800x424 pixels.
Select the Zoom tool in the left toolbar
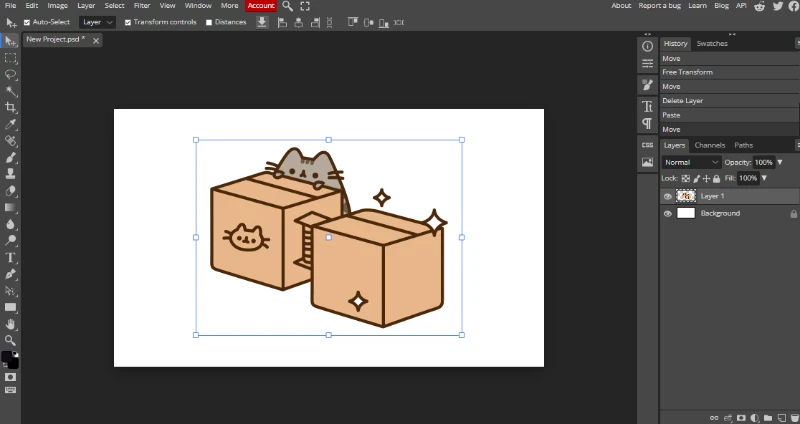(x=10, y=340)
